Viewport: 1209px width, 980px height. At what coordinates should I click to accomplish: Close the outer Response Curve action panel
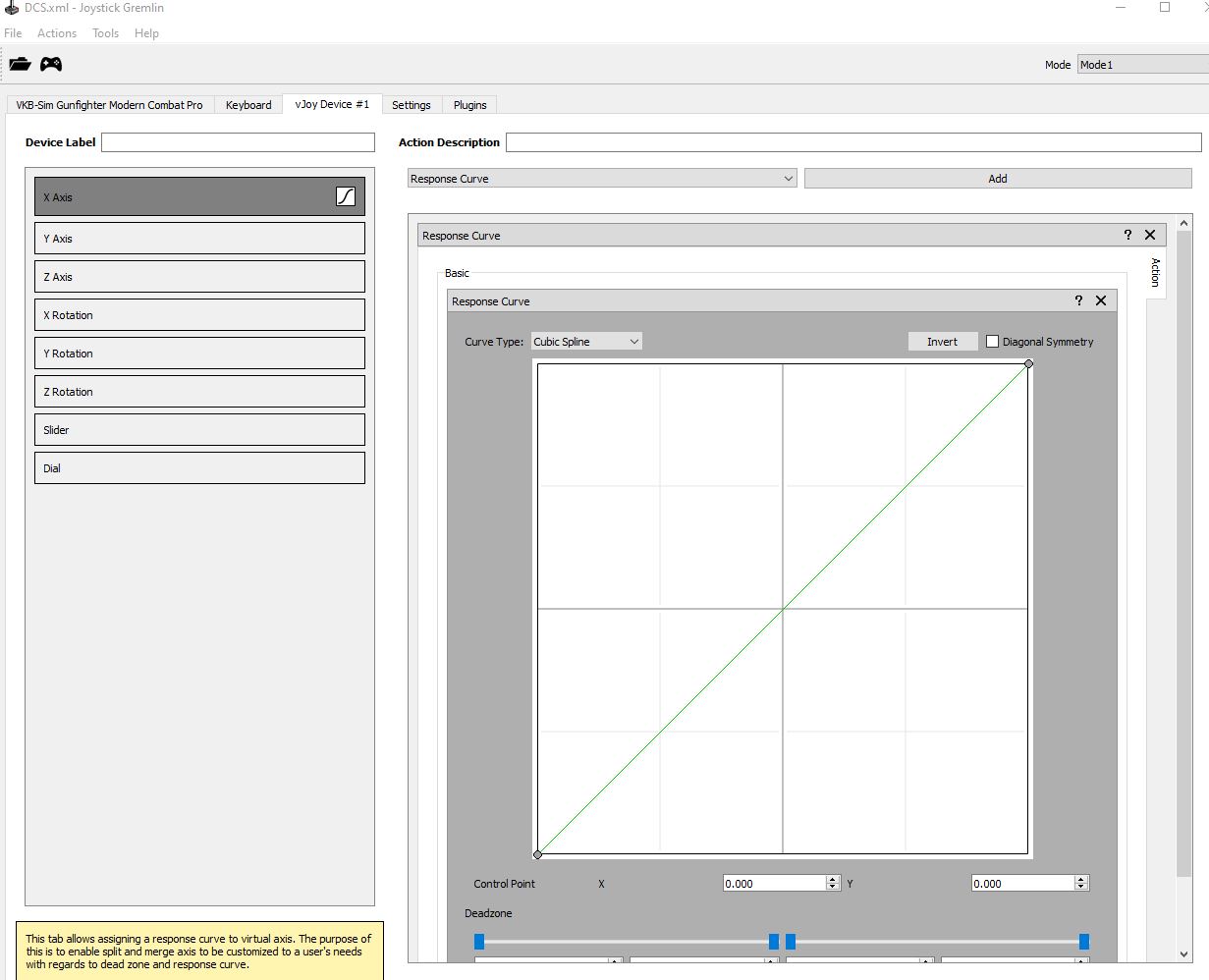point(1150,235)
